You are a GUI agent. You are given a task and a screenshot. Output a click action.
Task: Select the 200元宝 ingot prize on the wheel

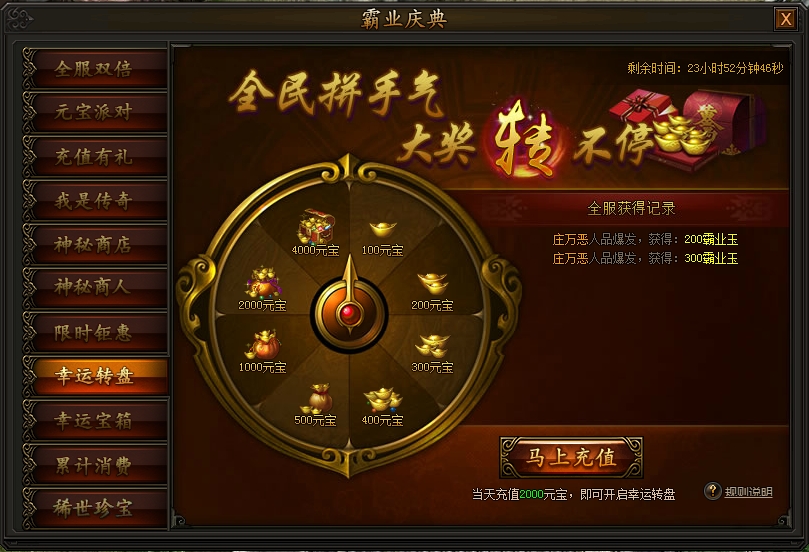coord(432,283)
